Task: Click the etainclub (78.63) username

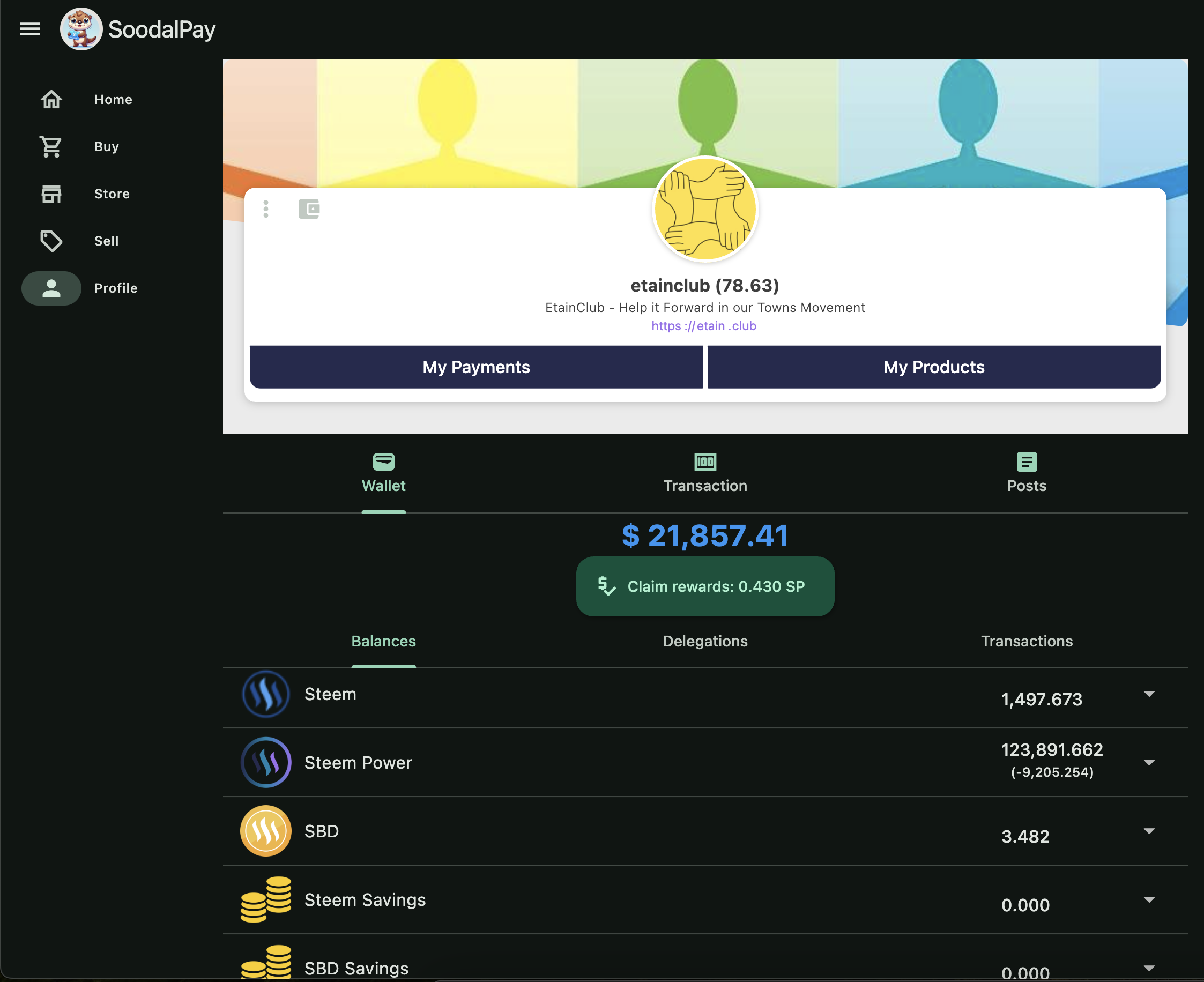Action: (705, 286)
